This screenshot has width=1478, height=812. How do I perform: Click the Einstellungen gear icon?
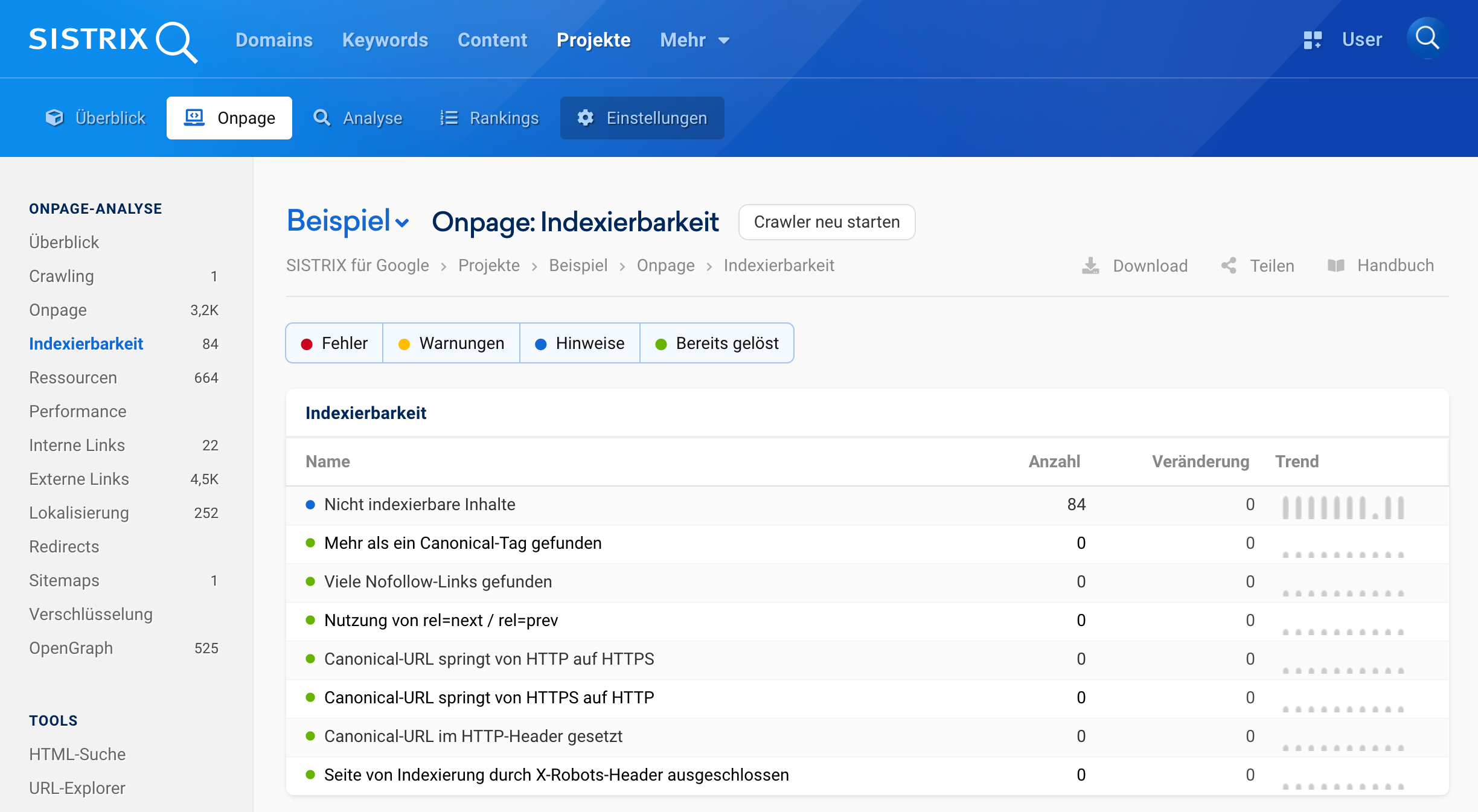[x=585, y=118]
